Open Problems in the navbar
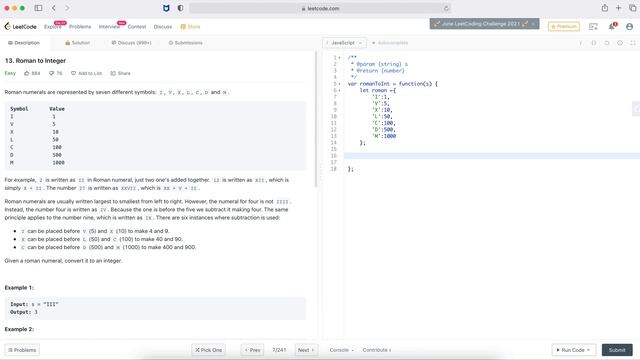Screen dimensions: 640x360 coord(80,27)
